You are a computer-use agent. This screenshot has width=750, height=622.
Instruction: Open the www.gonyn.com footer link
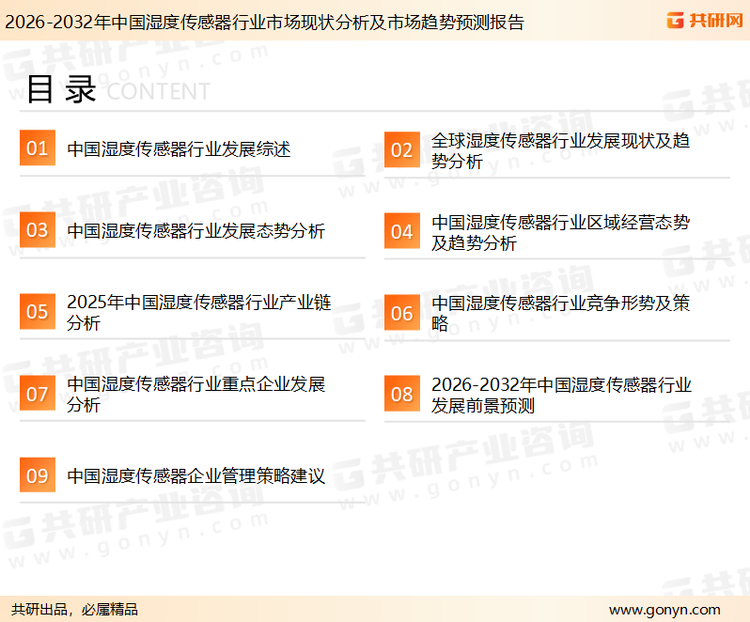(664, 610)
